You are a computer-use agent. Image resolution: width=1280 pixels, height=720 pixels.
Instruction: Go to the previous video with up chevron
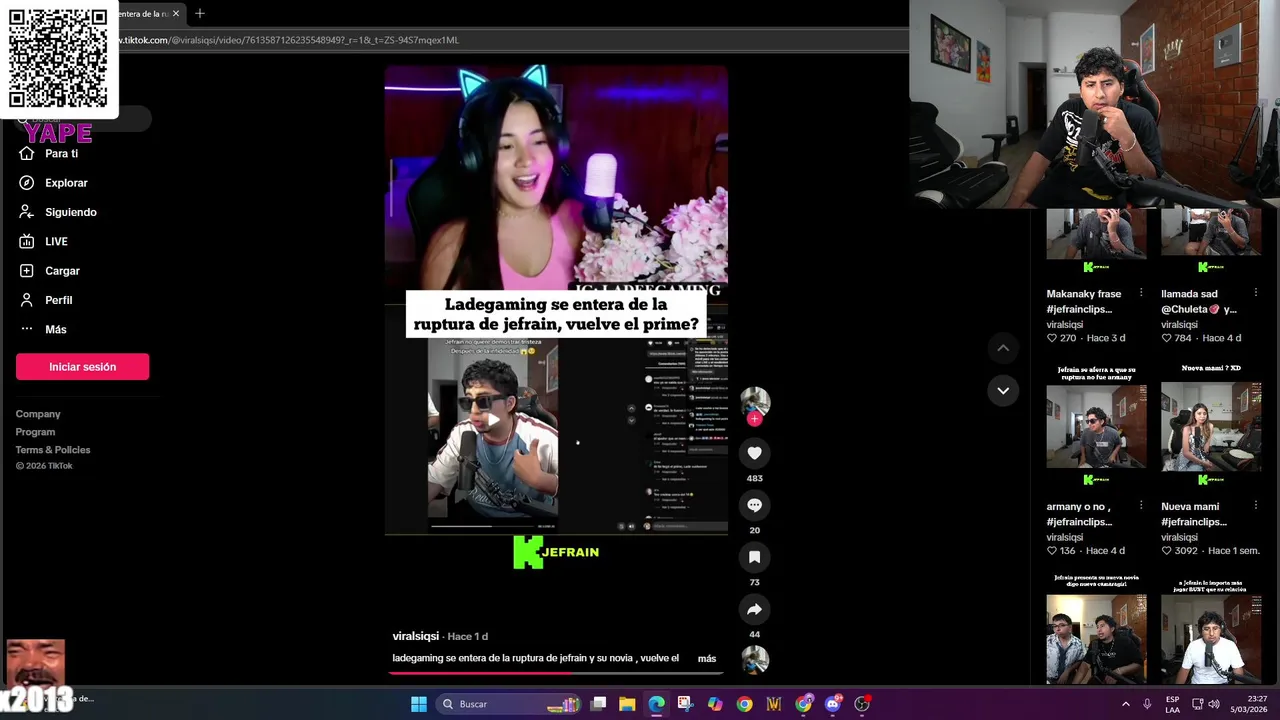tap(1003, 348)
